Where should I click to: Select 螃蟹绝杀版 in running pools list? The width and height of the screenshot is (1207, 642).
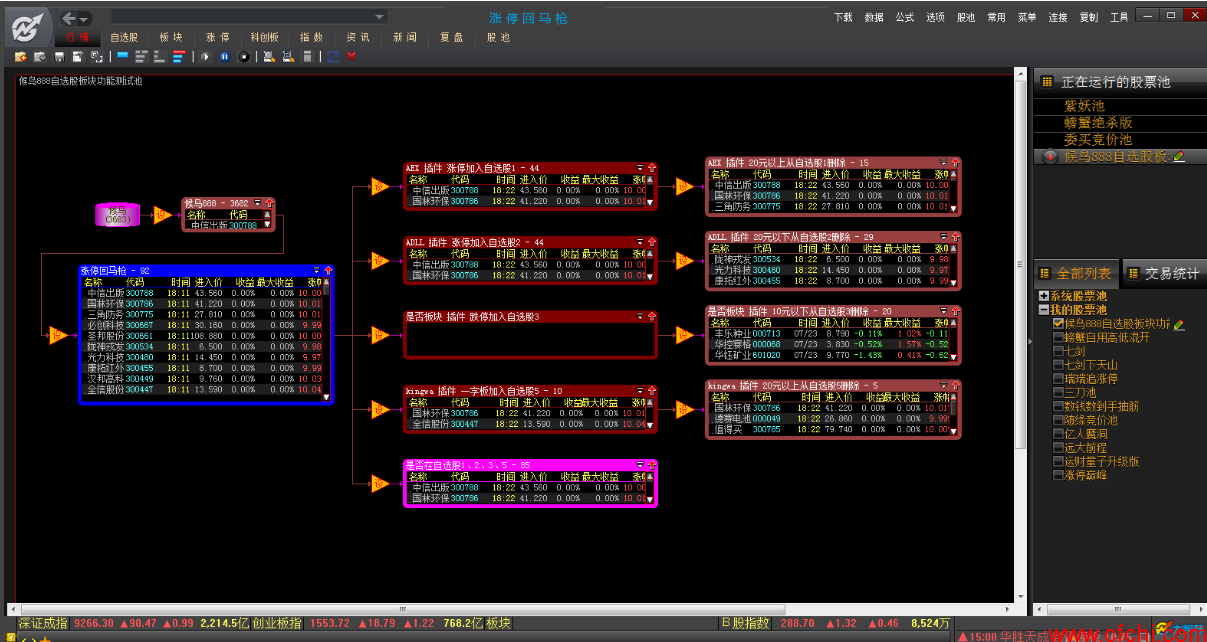(1098, 123)
